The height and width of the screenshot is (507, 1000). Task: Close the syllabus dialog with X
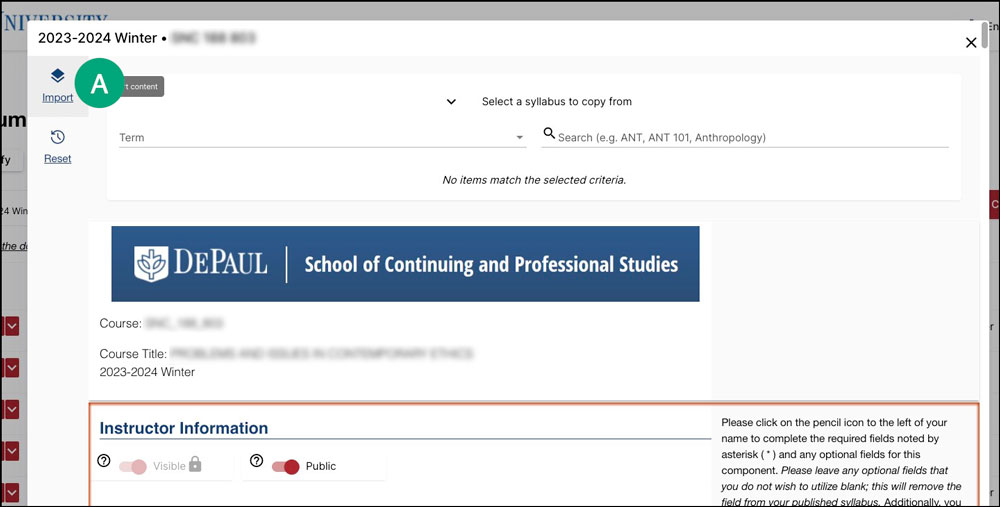971,43
